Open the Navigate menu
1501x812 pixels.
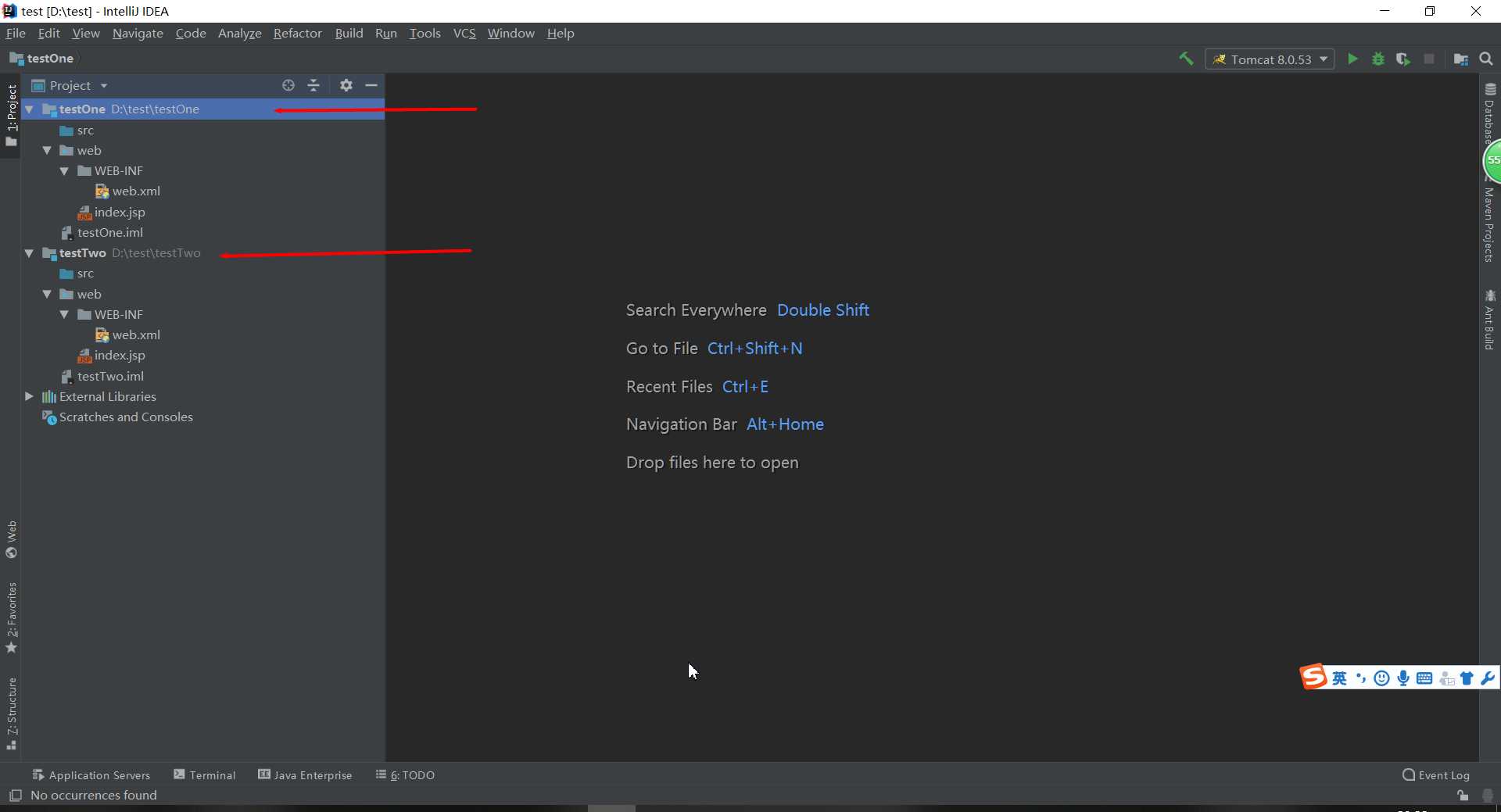(x=138, y=33)
